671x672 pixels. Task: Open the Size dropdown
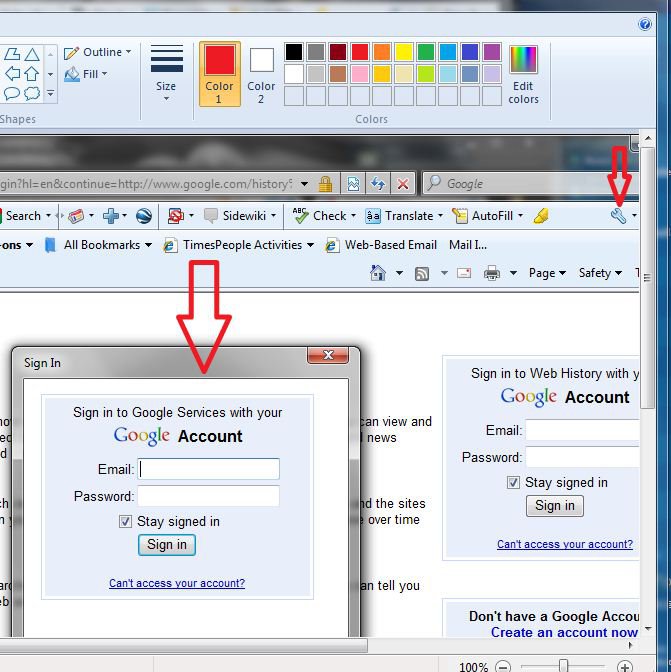point(166,73)
